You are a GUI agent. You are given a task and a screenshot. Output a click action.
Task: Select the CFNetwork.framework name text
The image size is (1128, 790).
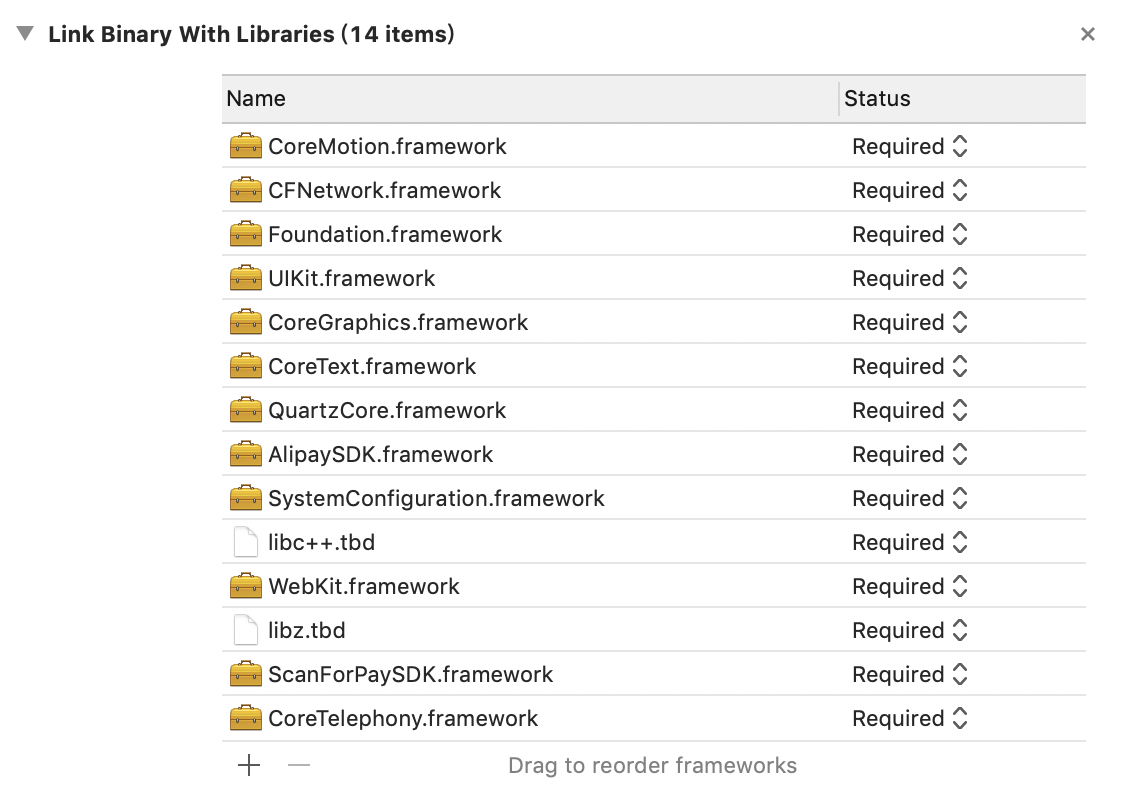click(x=384, y=190)
